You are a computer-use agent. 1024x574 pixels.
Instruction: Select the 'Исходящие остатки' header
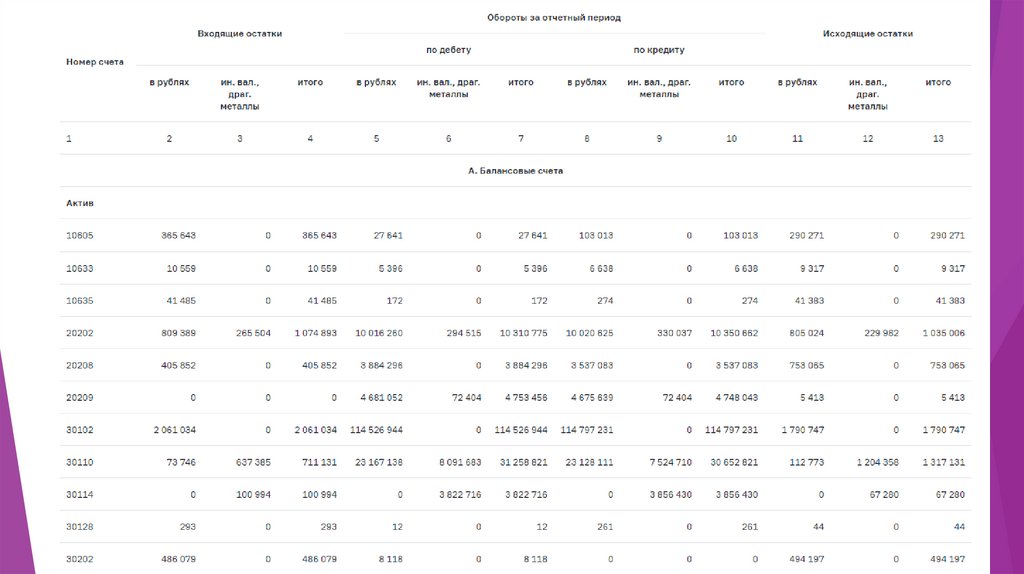coord(867,33)
